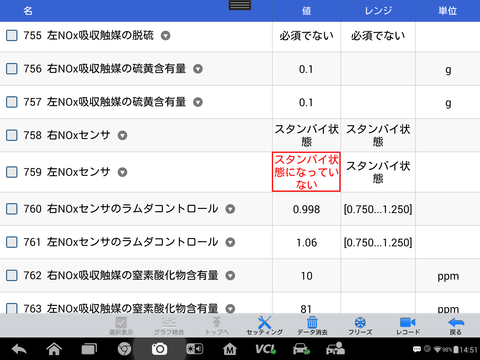
Task: Click the 単位 column header
Action: [448, 11]
